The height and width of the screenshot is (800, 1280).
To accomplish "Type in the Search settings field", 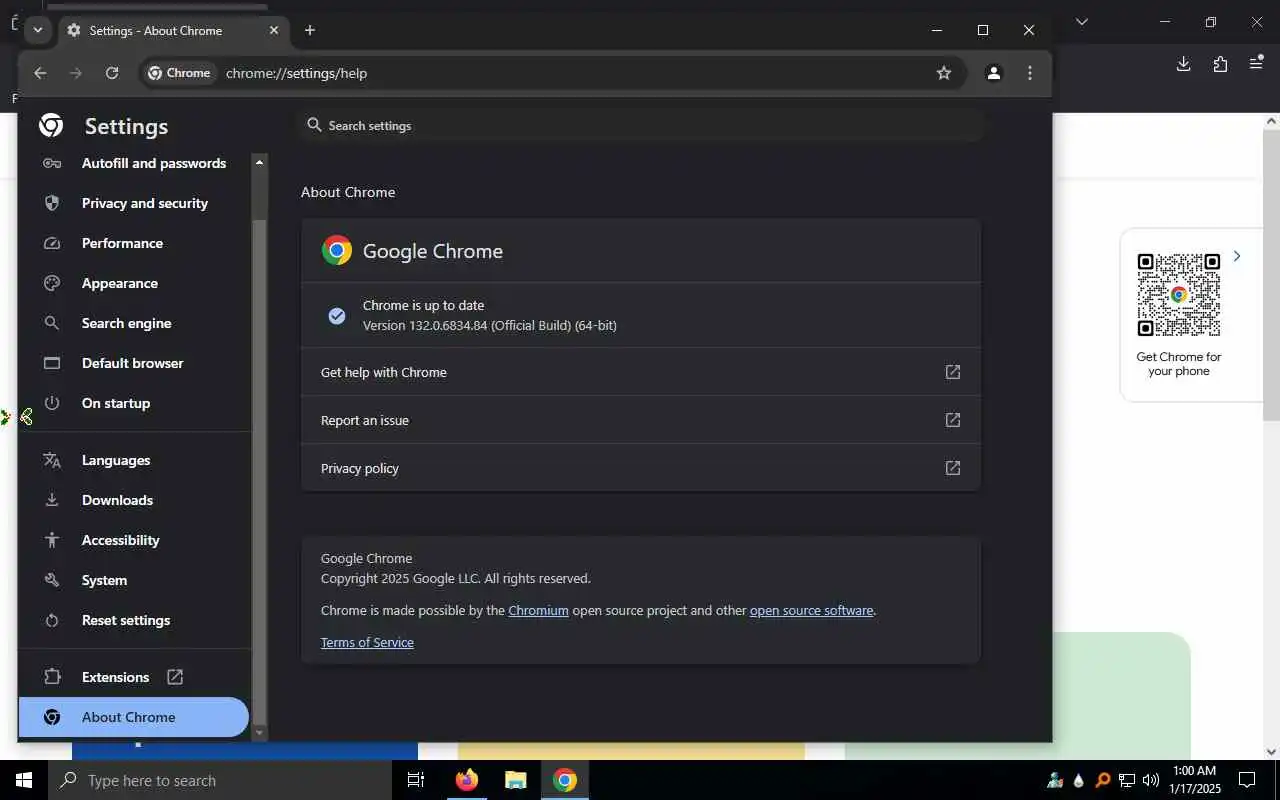I will (x=640, y=126).
